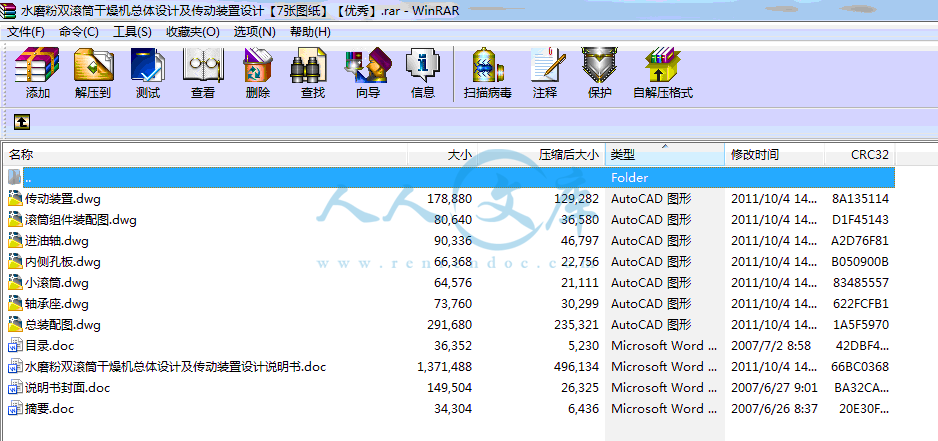The width and height of the screenshot is (938, 441).
Task: Click compressed size value 496,134
Action: pos(577,367)
